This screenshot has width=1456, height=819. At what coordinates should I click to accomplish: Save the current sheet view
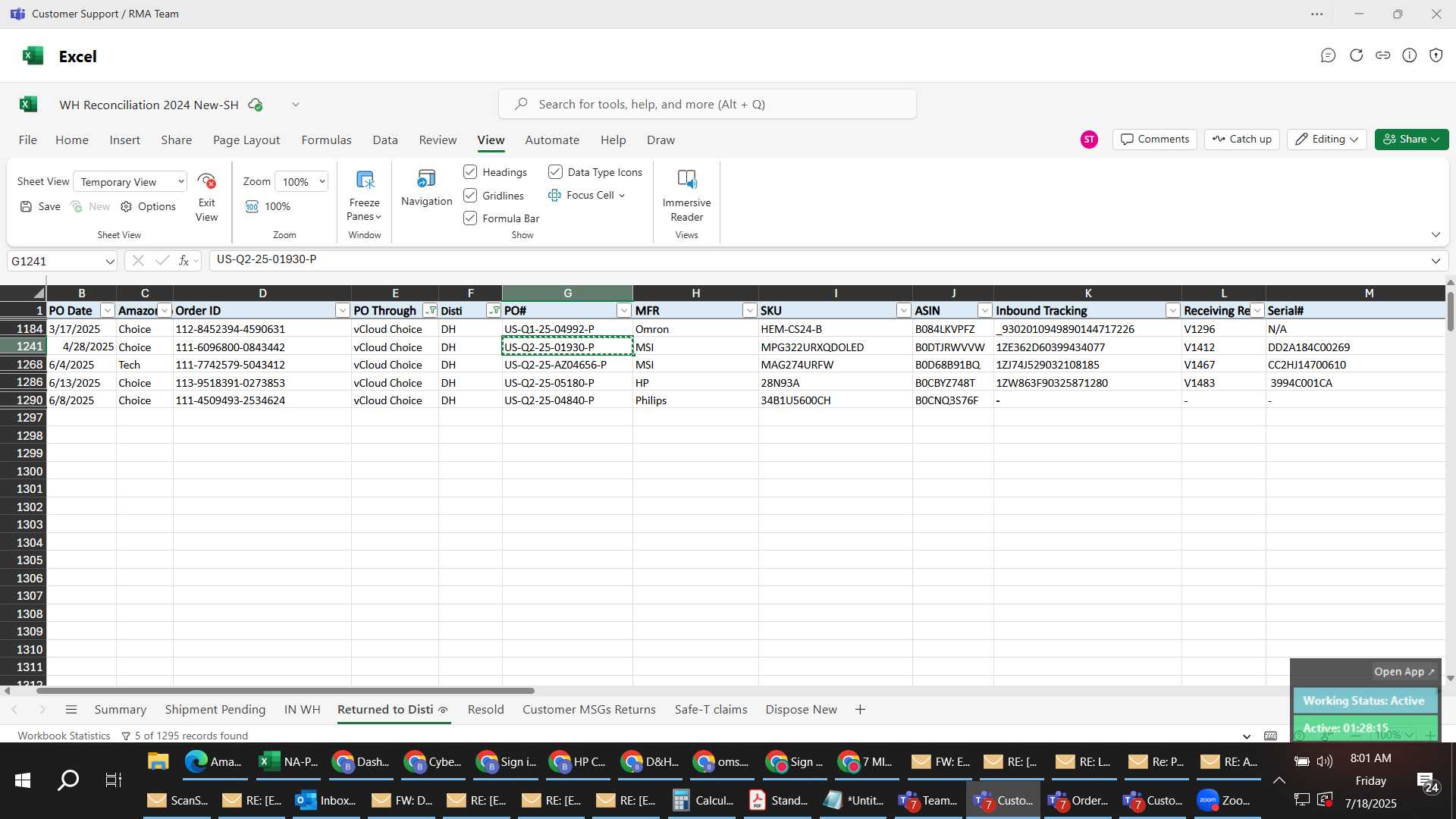coord(40,206)
